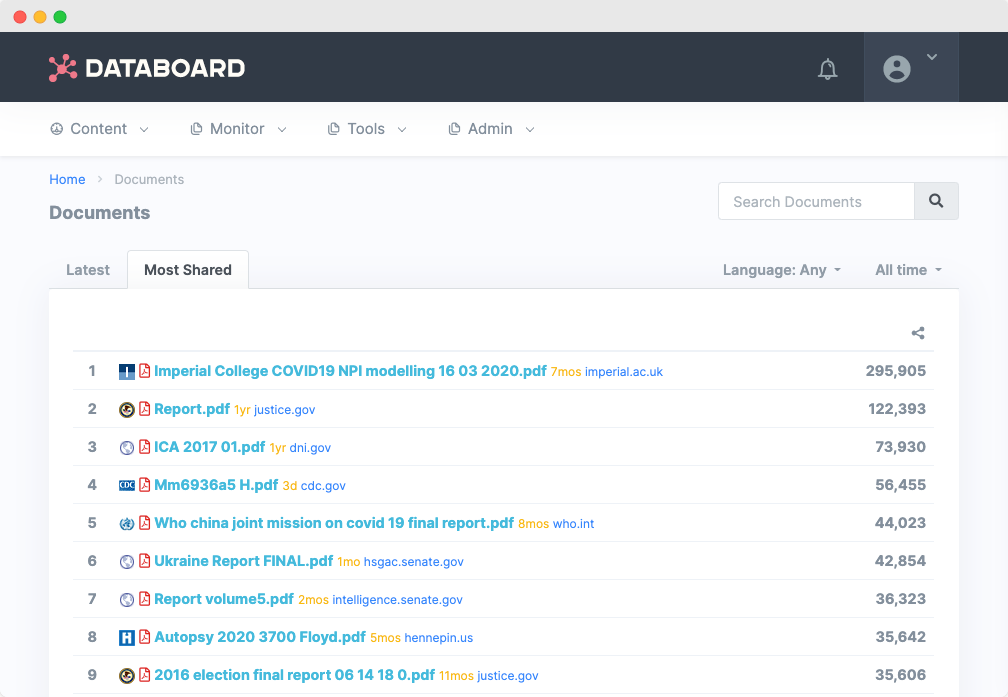Screen dimensions: 1008x697
Task: Click justice.gov link next to Report.pdf
Action: [x=284, y=410]
